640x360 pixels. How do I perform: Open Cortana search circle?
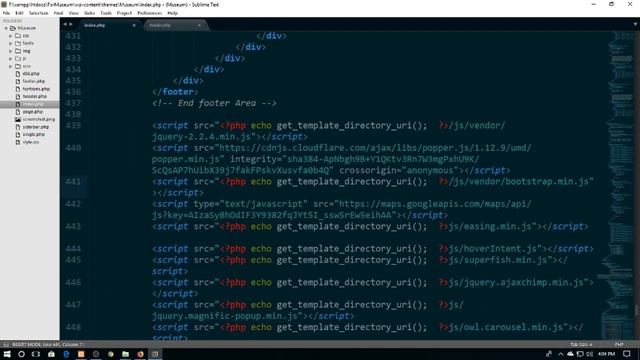[21, 354]
